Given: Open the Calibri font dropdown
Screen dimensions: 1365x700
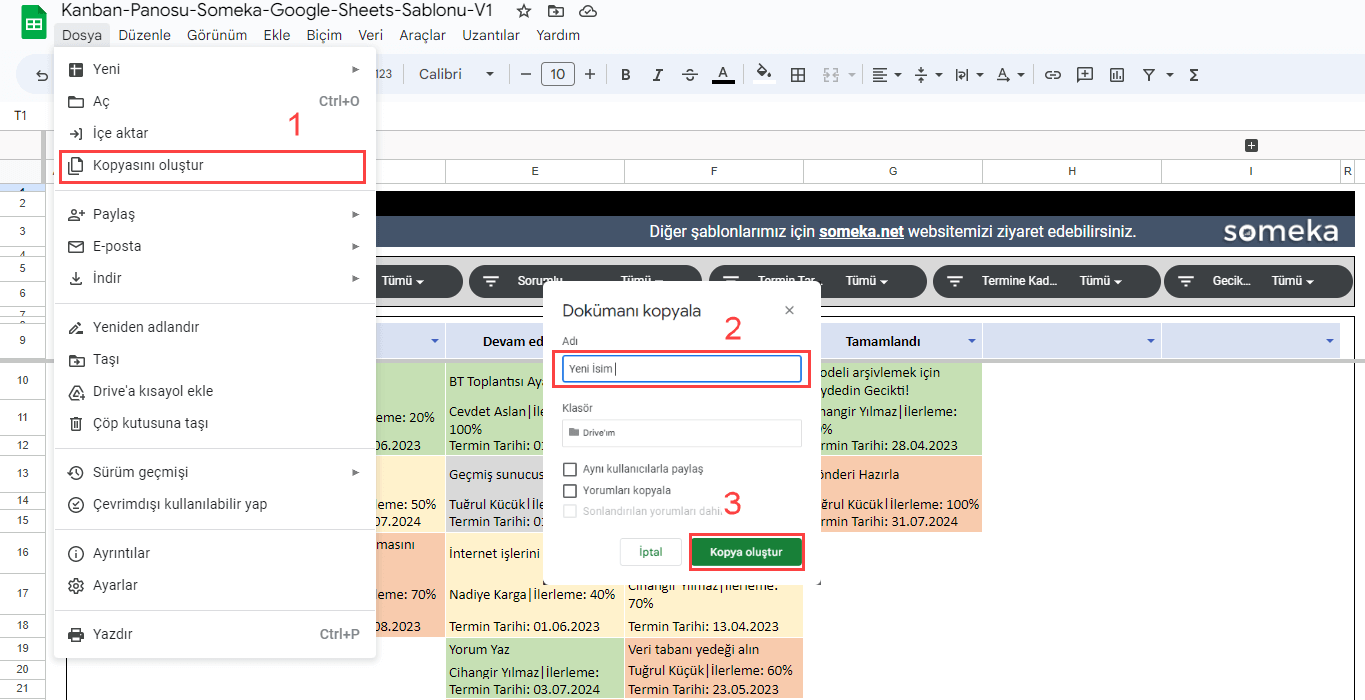Looking at the screenshot, I should [x=456, y=75].
